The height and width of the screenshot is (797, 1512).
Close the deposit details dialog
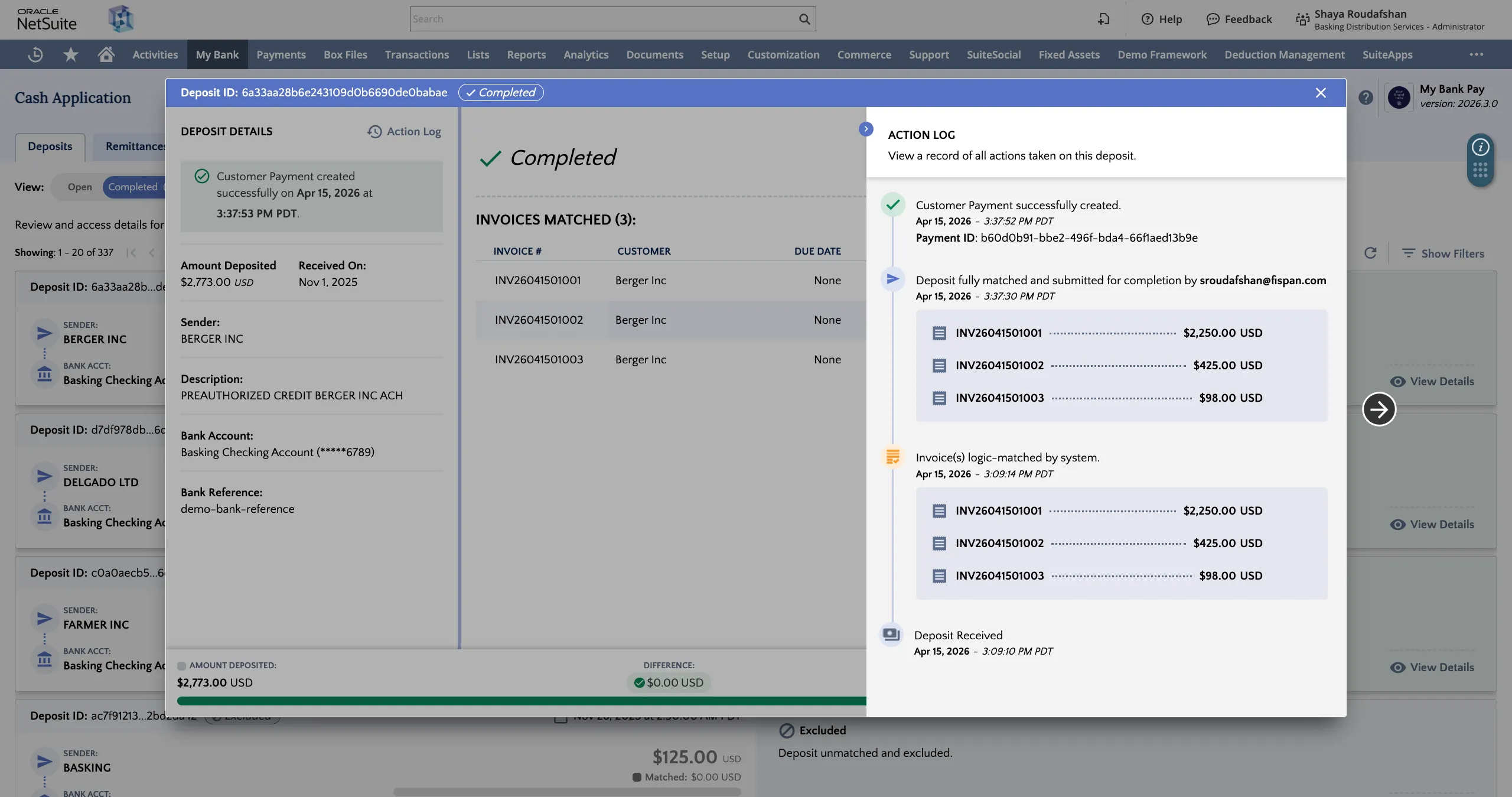tap(1321, 93)
